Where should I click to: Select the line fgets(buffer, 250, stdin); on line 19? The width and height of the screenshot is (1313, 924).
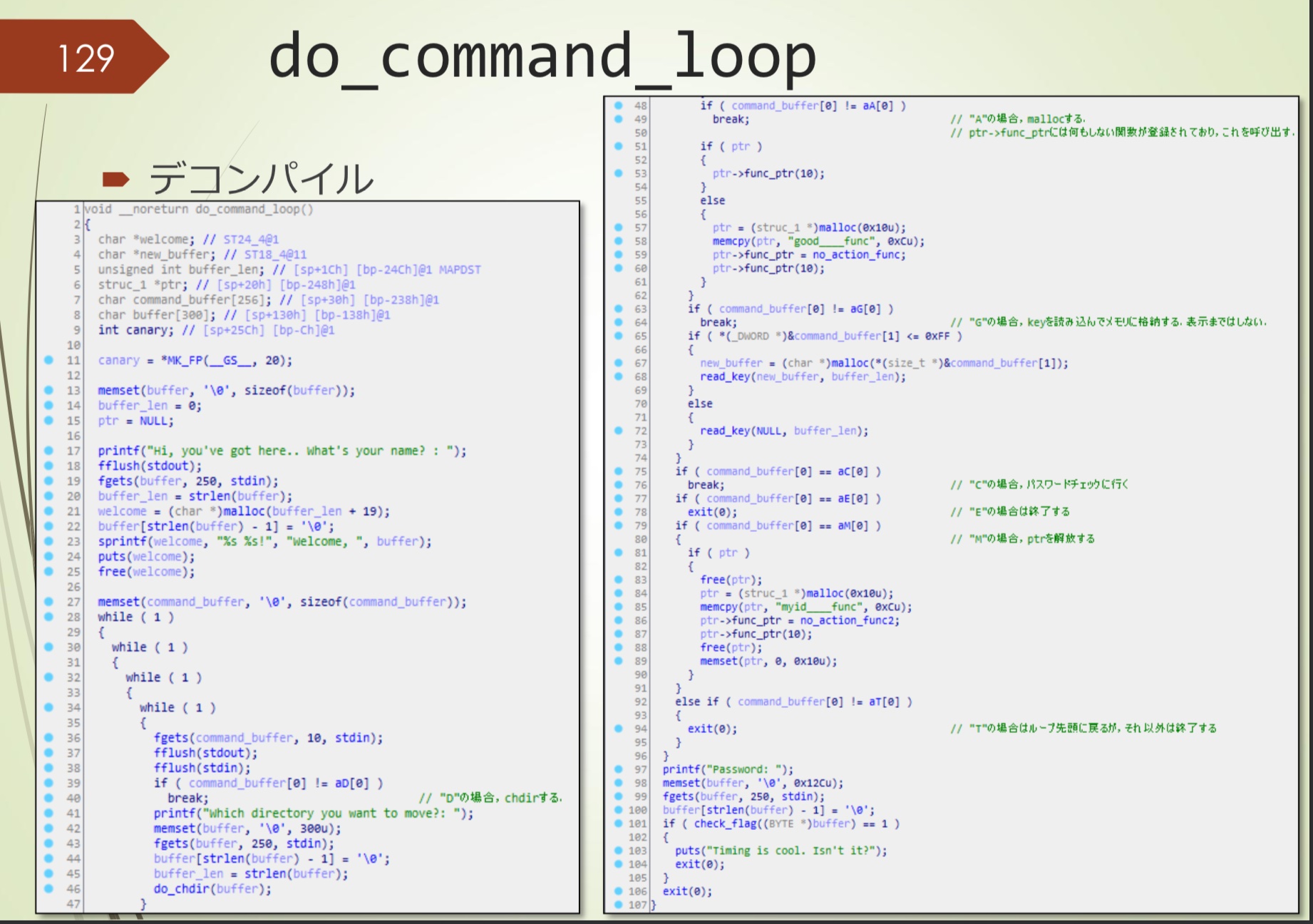pos(188,481)
